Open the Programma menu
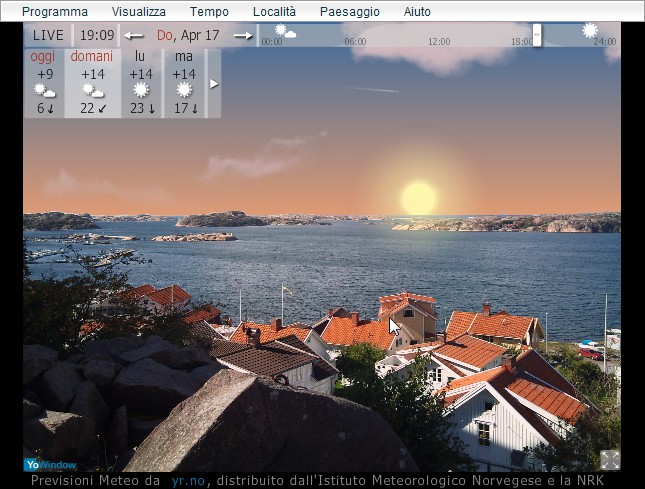The image size is (645, 489). 55,12
